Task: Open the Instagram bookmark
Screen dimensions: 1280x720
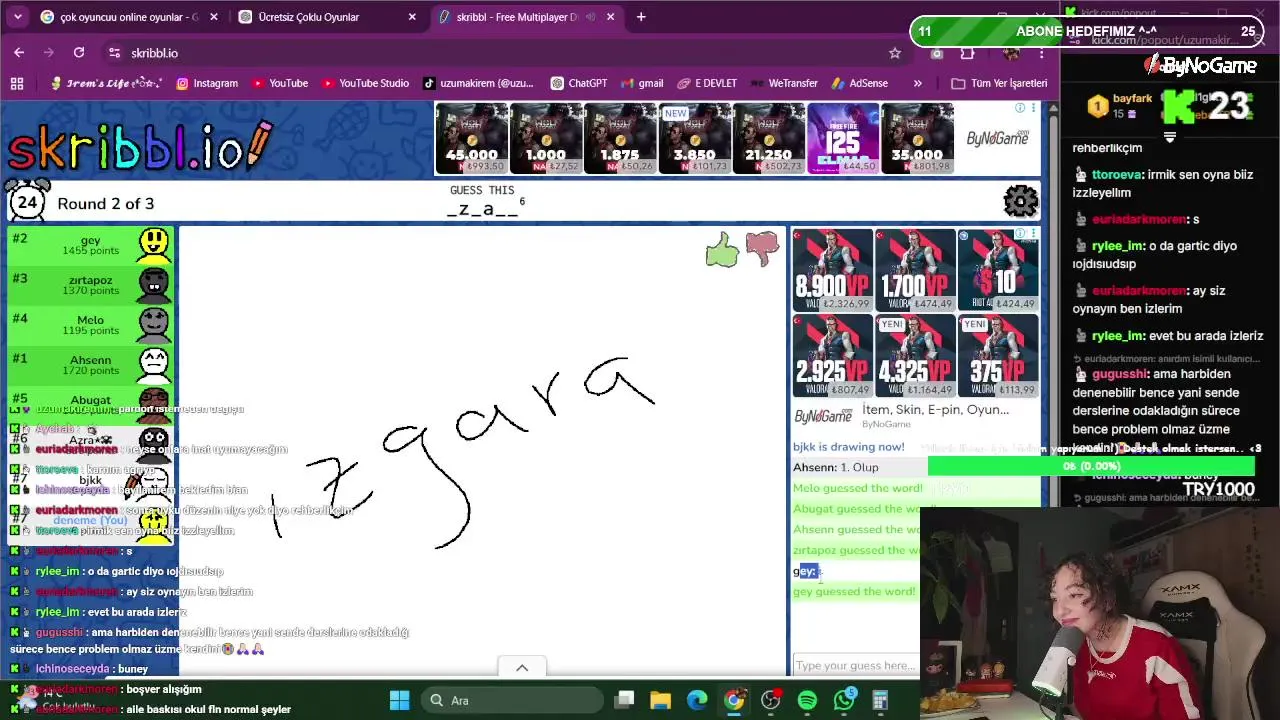Action: tap(207, 83)
